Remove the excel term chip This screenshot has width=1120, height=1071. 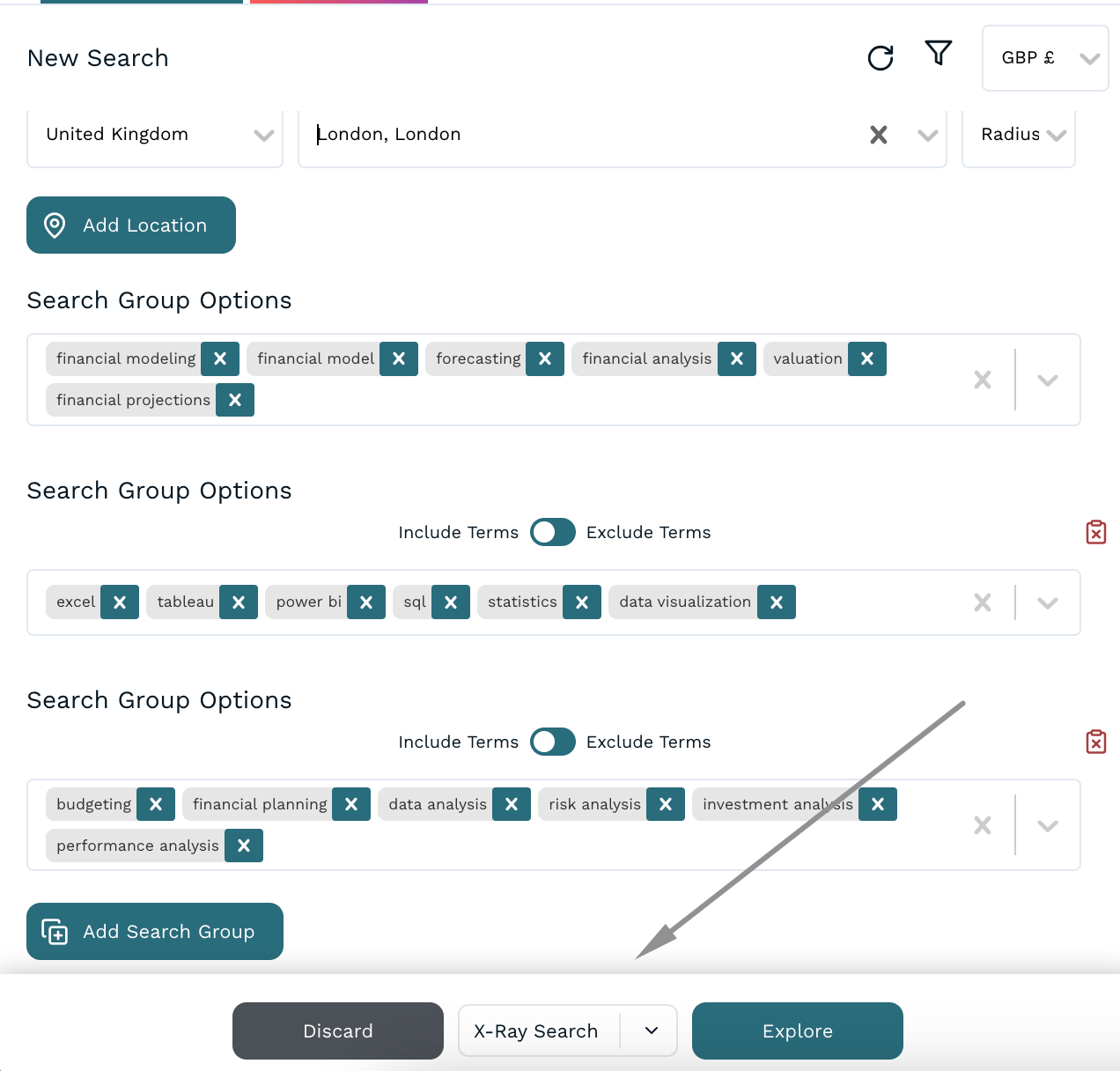click(x=120, y=602)
